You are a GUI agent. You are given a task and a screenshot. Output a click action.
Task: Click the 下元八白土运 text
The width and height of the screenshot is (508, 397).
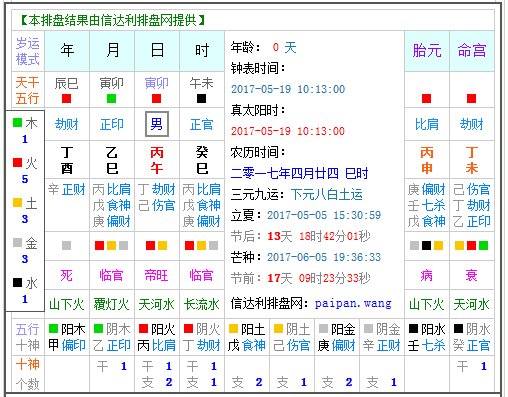point(327,194)
